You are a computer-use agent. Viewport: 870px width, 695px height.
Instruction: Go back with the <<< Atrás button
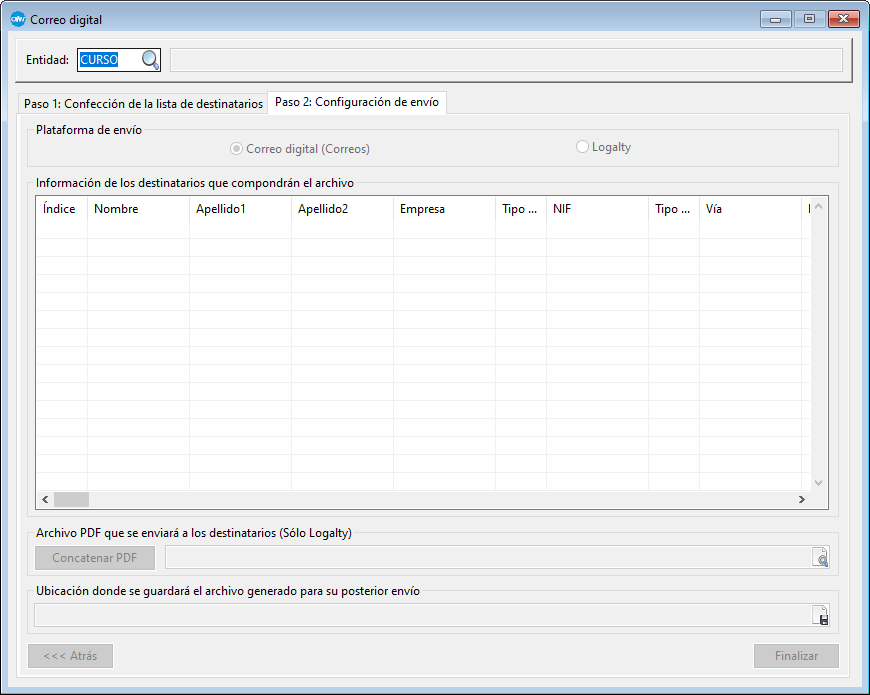[71, 656]
